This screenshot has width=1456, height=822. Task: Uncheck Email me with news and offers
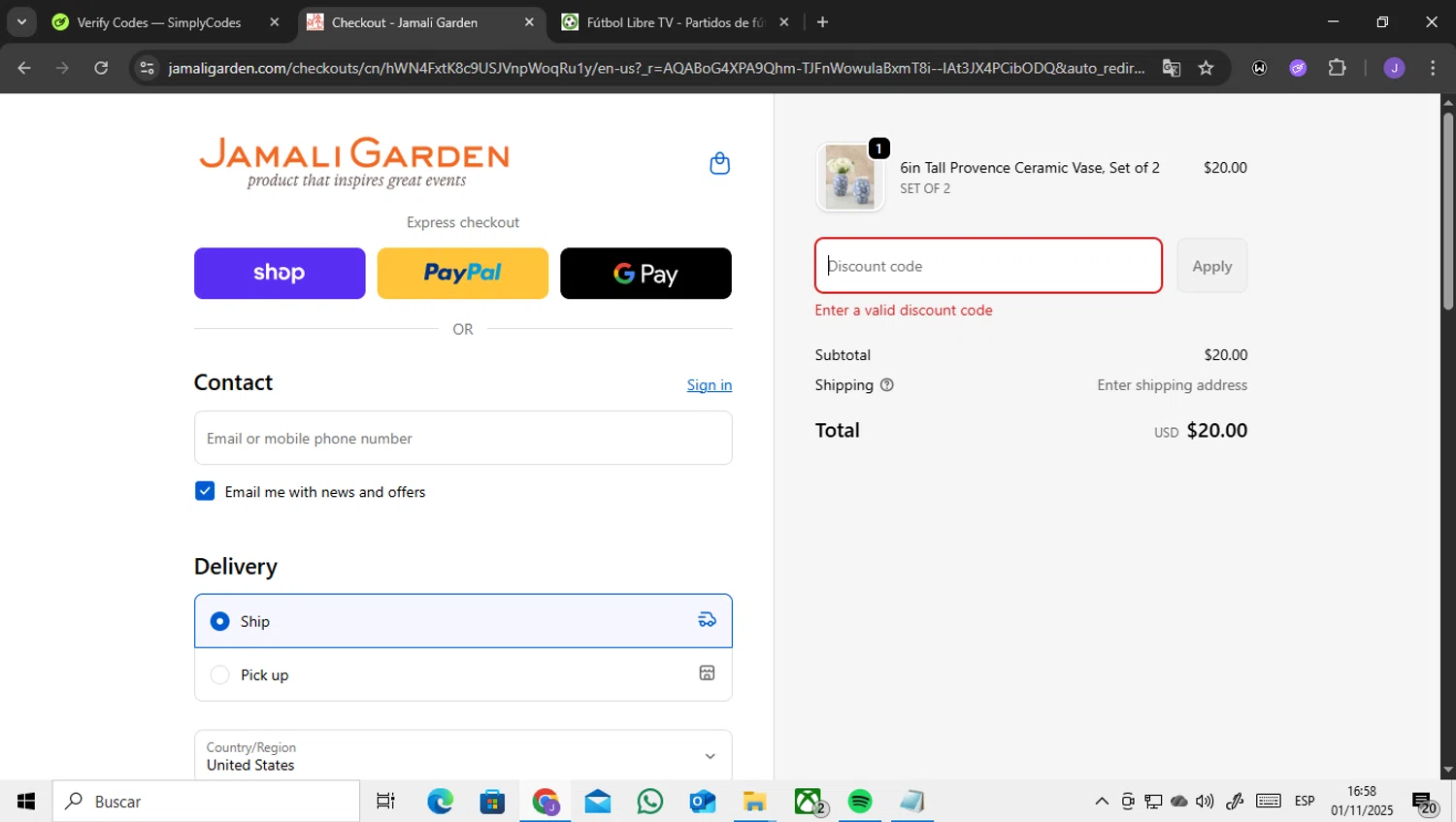(x=205, y=491)
